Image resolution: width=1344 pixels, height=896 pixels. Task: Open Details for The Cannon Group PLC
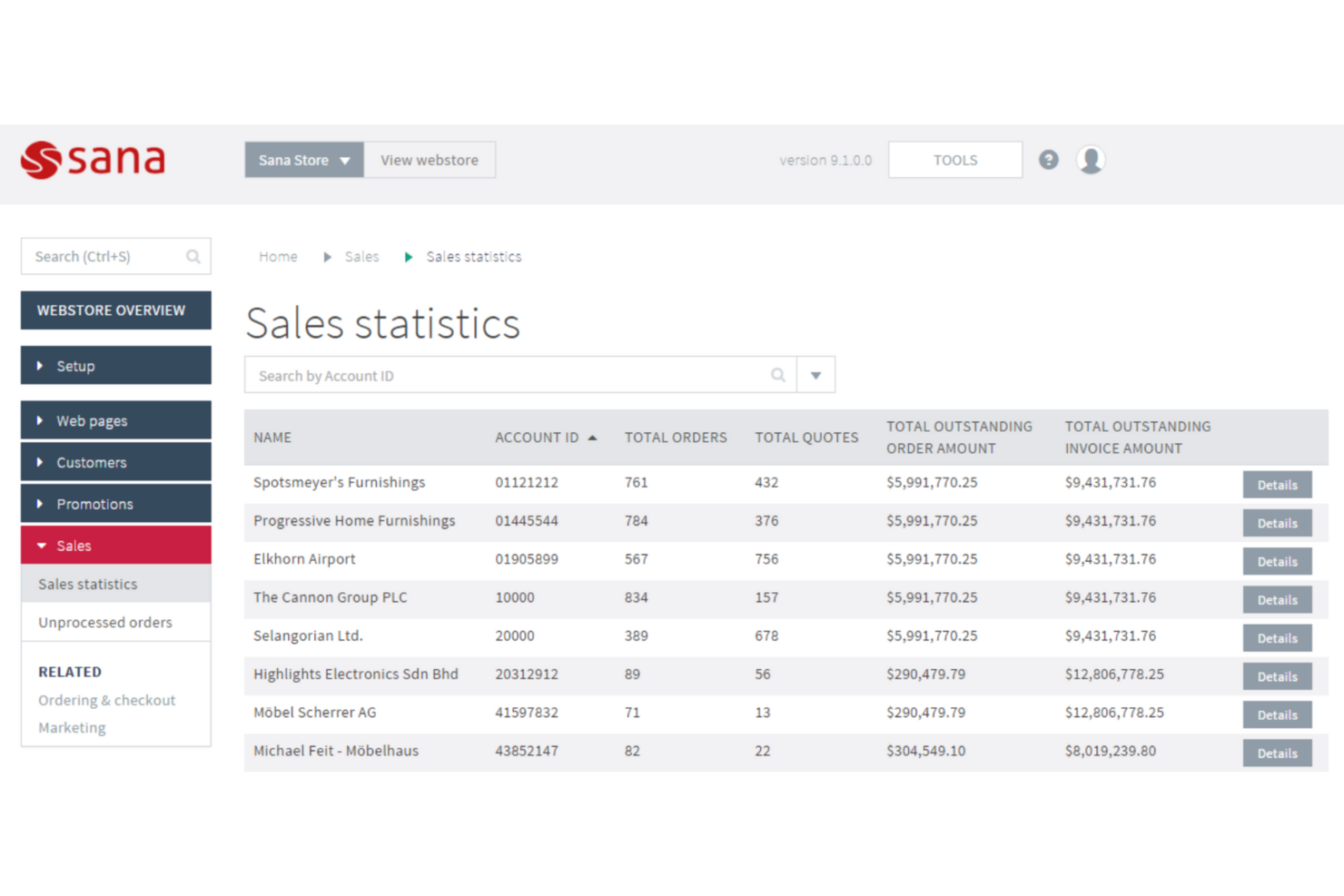[x=1277, y=600]
